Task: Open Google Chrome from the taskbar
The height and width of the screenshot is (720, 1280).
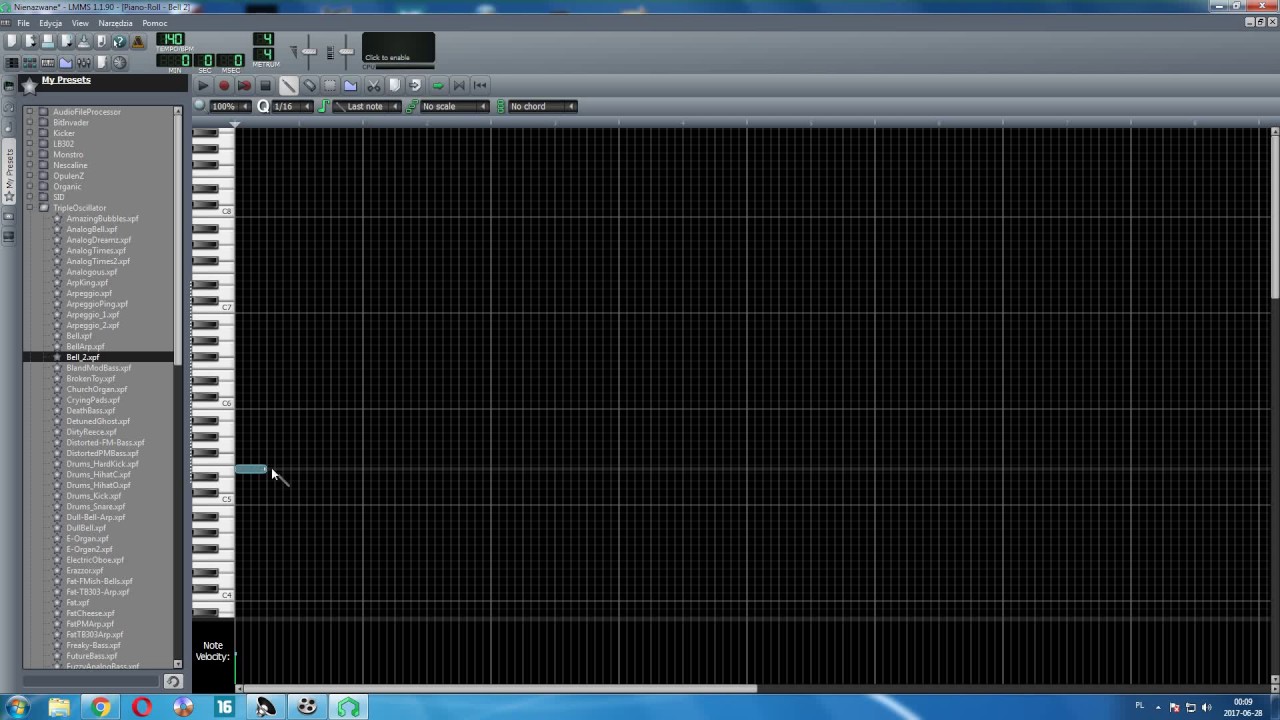Action: click(100, 707)
